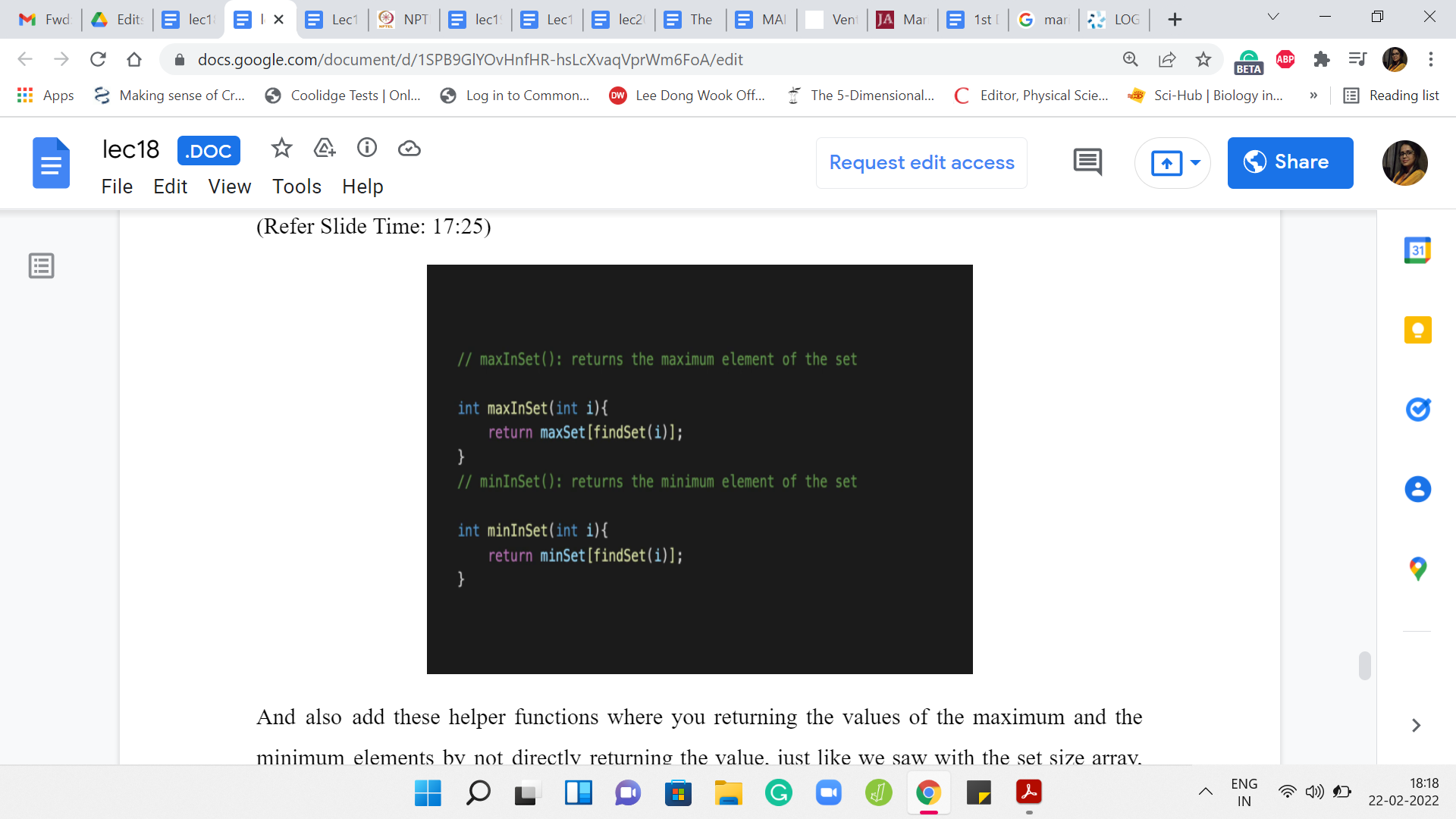The image size is (1456, 819).
Task: Open Google Tasks side panel
Action: coord(1417,409)
